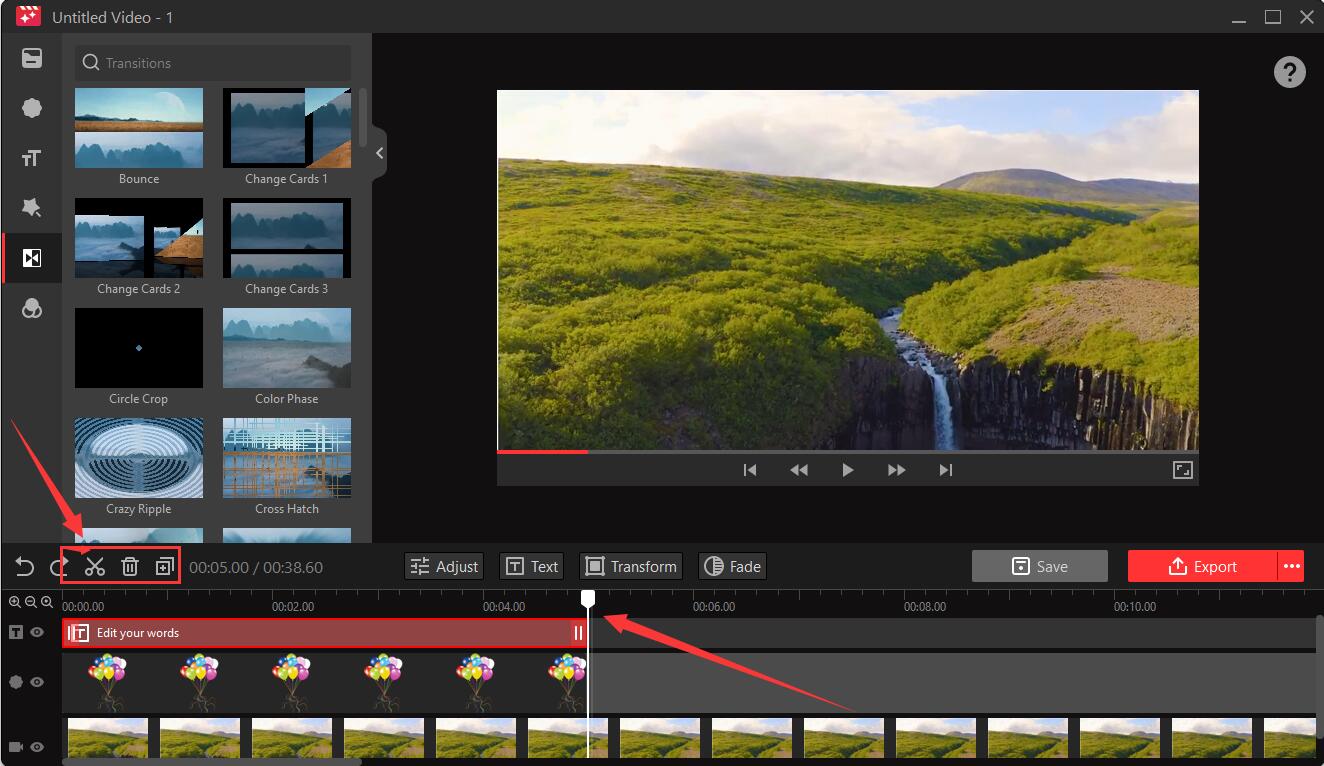The image size is (1324, 766).
Task: Open the Text panel in sidebar
Action: click(32, 158)
